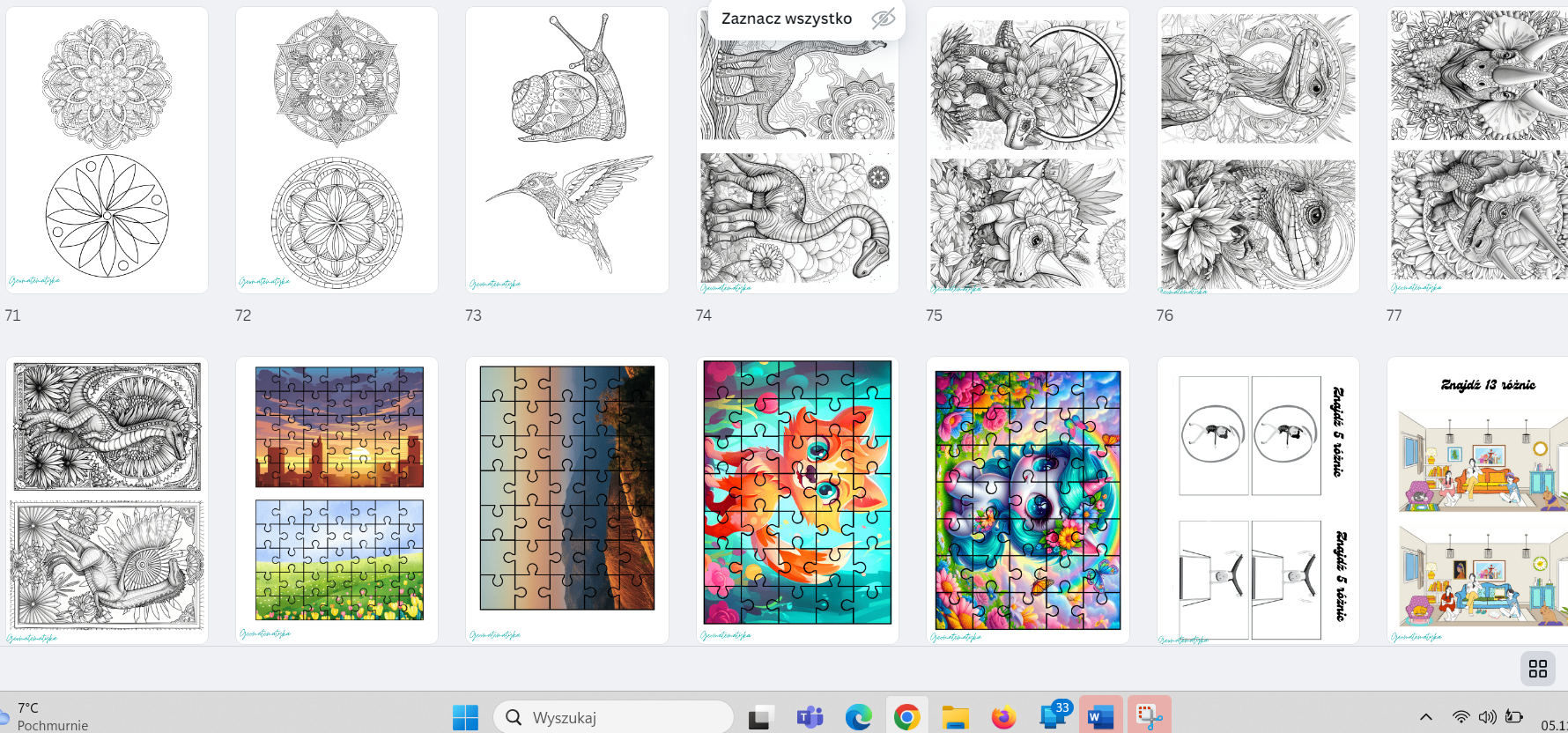Image resolution: width=1568 pixels, height=733 pixels.
Task: Toggle the crossed-eye hide pages icon
Action: [x=883, y=19]
